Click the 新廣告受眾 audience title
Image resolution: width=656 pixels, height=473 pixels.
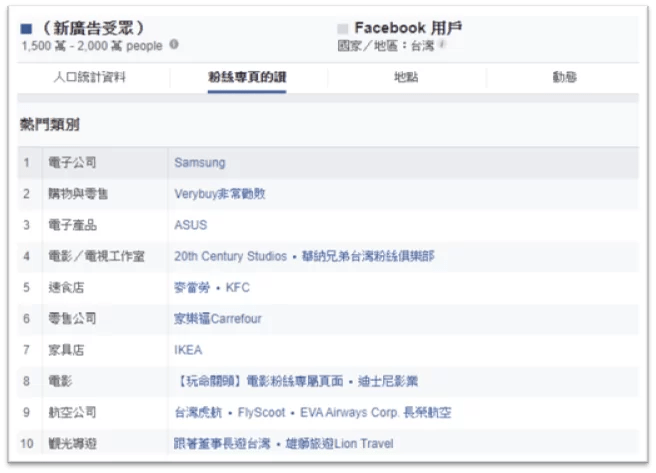93,28
